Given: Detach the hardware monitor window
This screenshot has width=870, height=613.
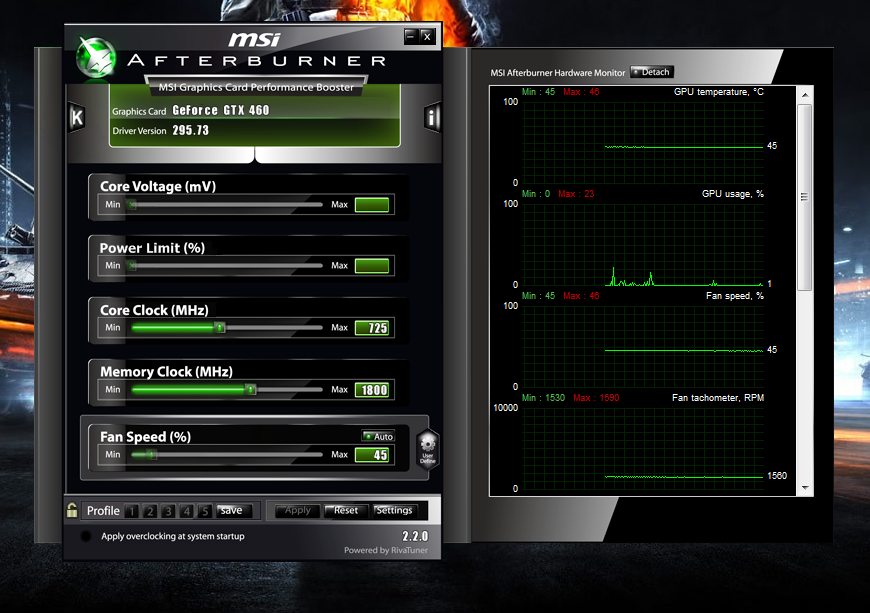Looking at the screenshot, I should coord(651,72).
